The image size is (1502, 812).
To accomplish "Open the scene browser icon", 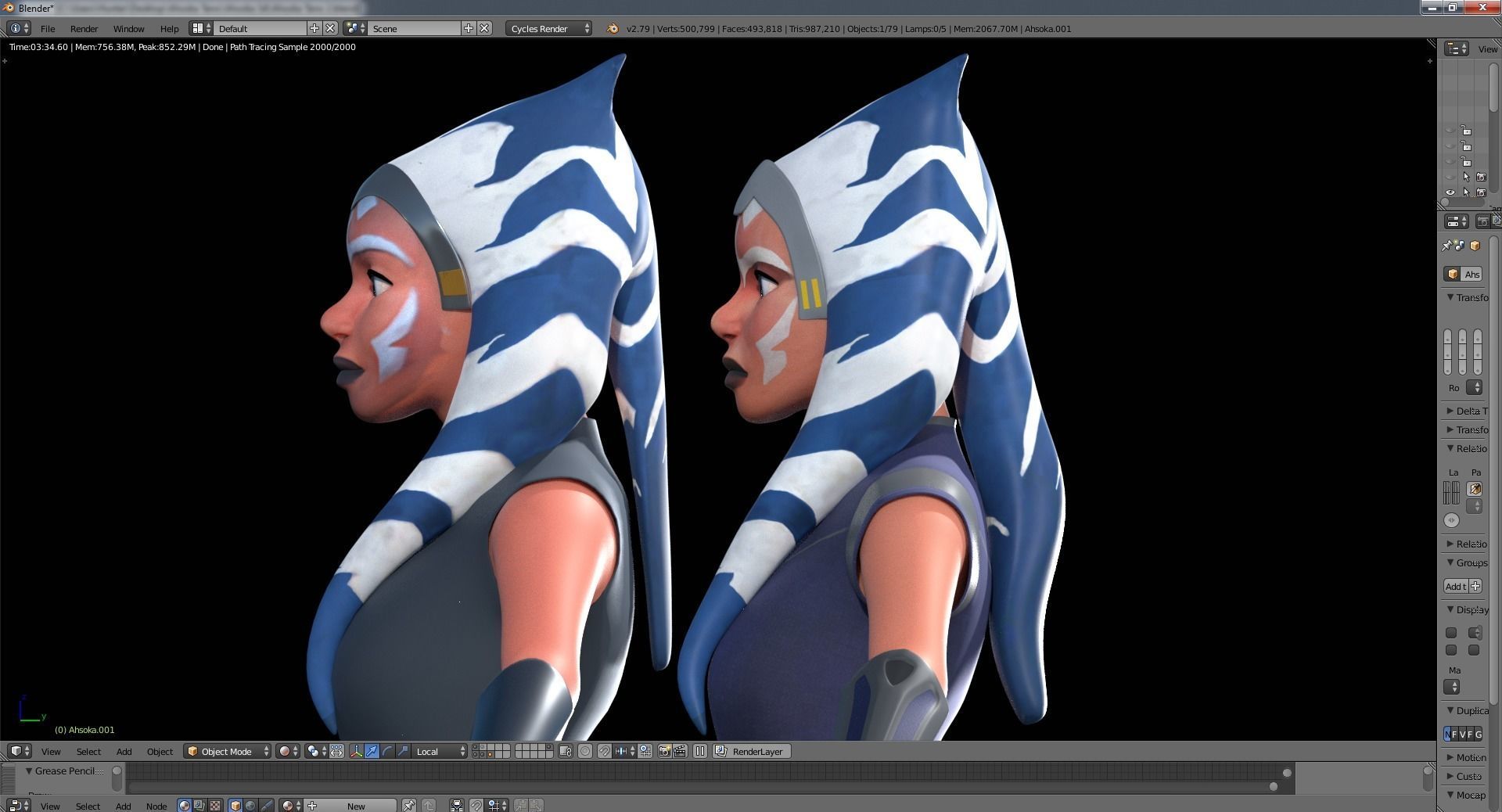I will (x=355, y=28).
